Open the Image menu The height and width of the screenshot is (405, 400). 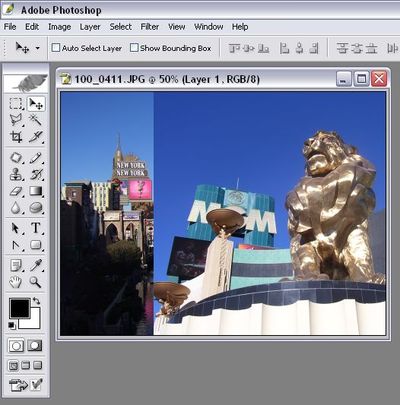[x=59, y=27]
